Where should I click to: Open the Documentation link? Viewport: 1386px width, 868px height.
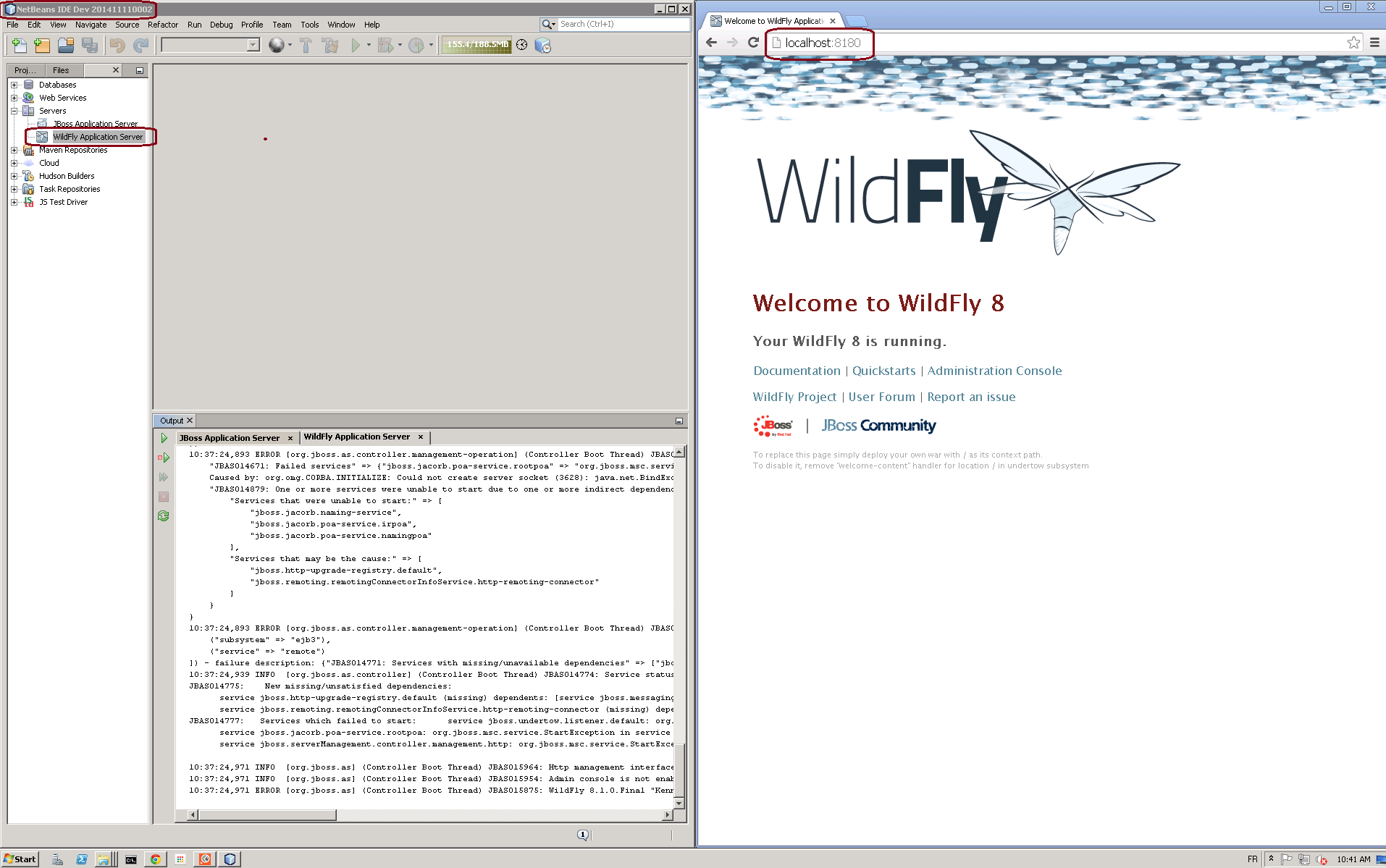pyautogui.click(x=797, y=371)
